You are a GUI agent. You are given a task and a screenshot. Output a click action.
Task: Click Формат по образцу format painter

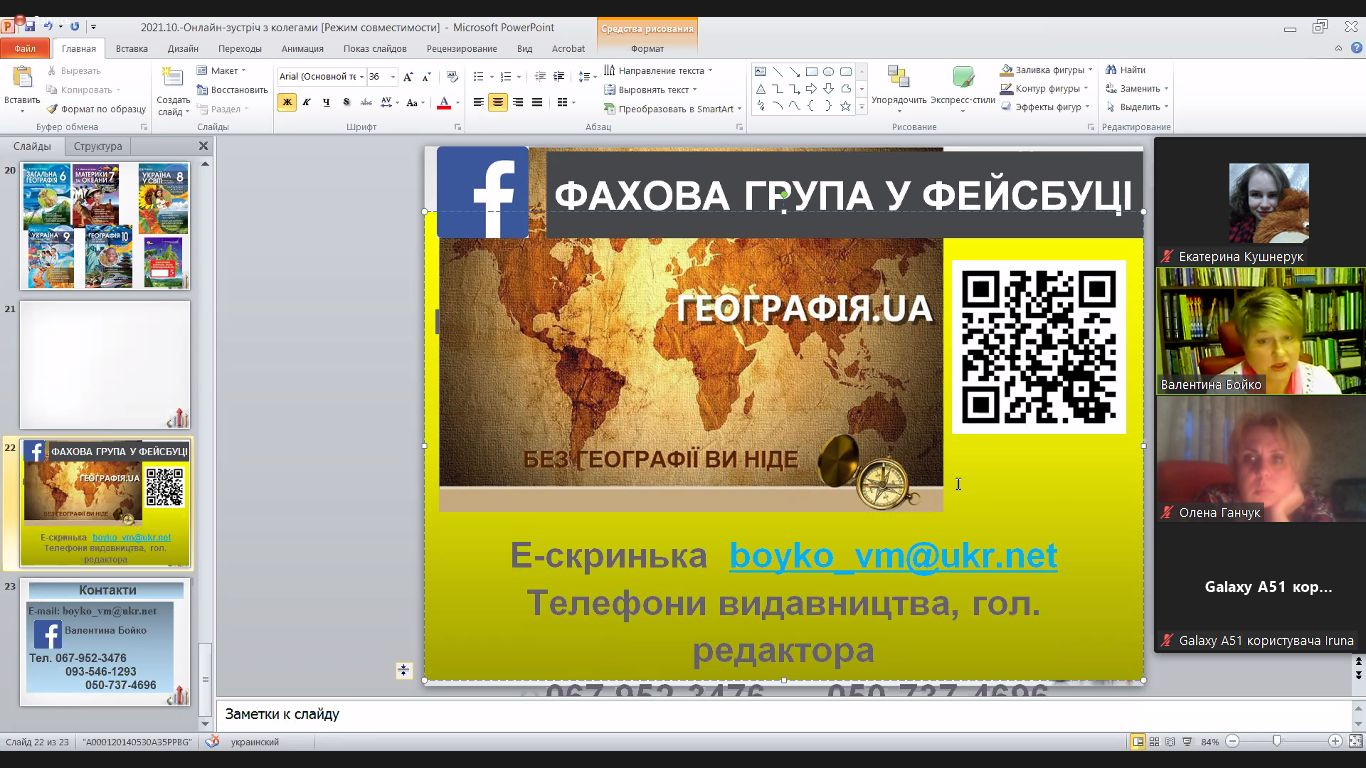96,109
